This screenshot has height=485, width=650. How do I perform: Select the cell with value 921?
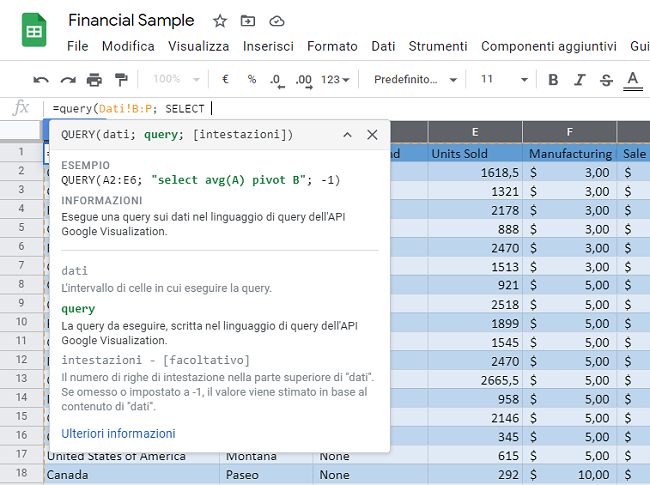coord(475,285)
